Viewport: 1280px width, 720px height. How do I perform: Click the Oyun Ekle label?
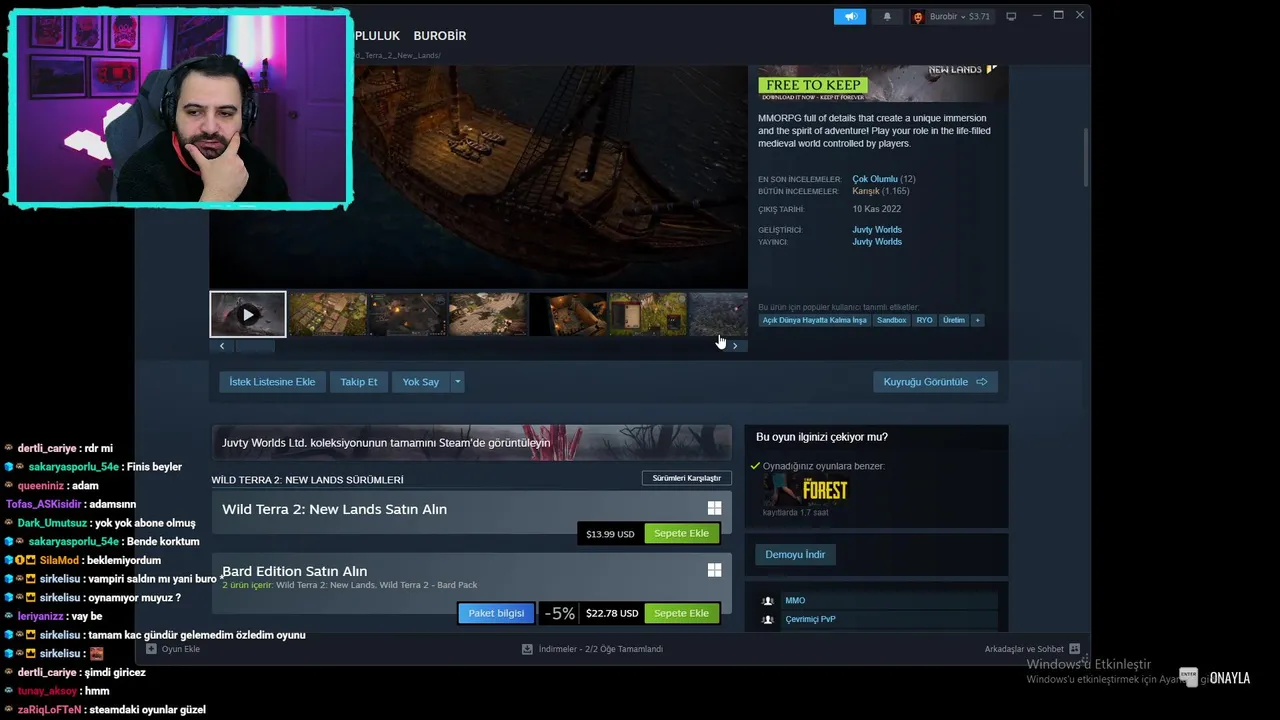click(x=181, y=649)
